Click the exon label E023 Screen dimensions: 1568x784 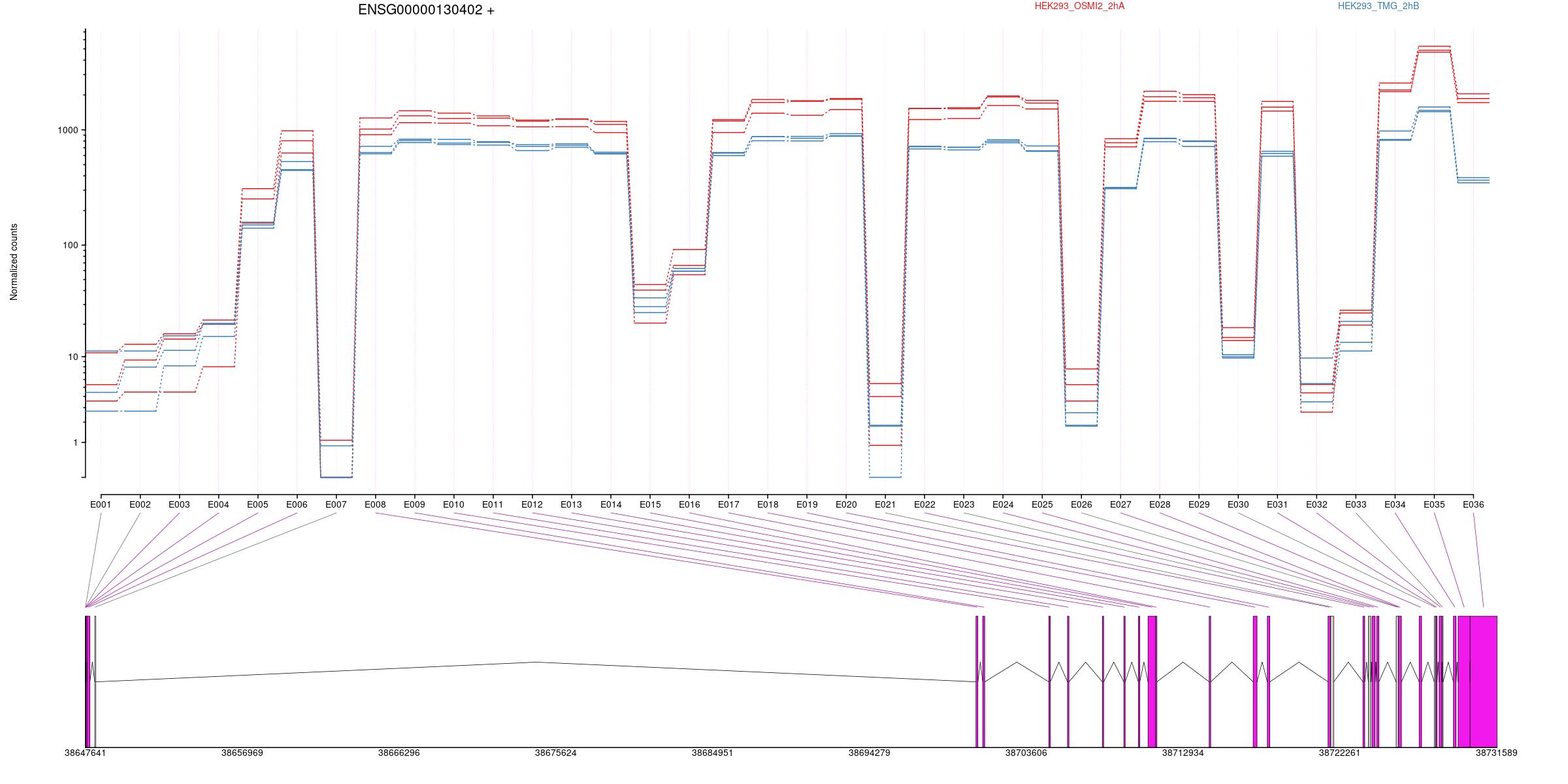coord(964,504)
